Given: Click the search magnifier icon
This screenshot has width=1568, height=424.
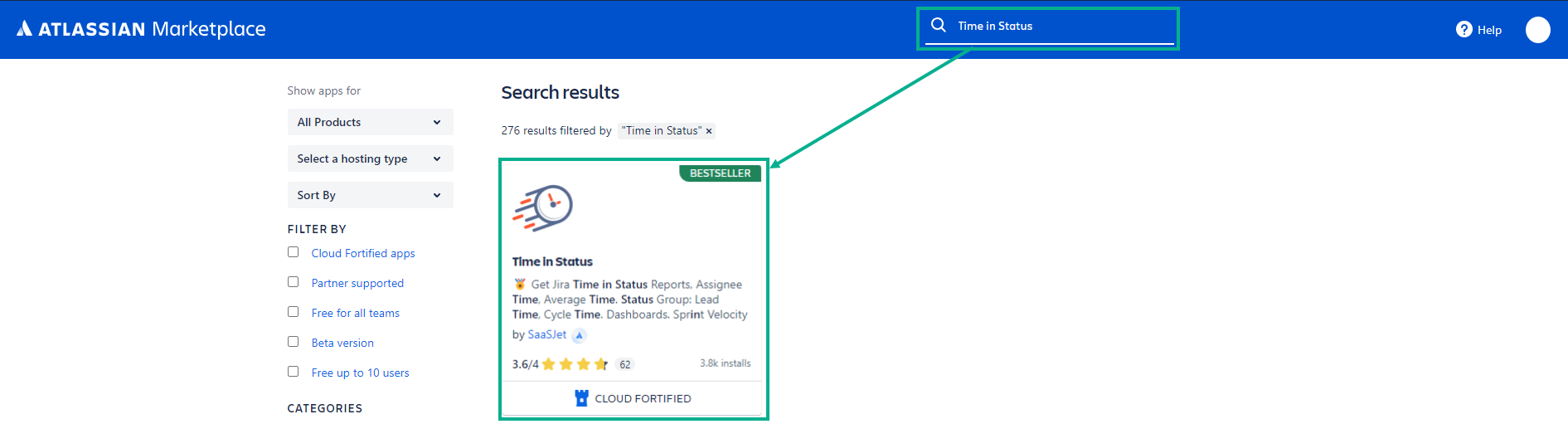Looking at the screenshot, I should pos(939,25).
